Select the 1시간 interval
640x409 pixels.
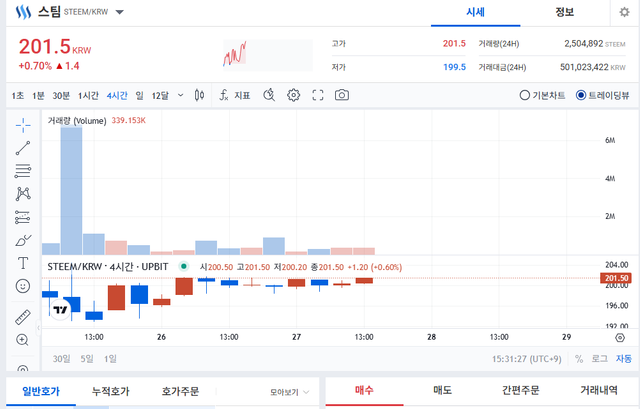[88, 96]
